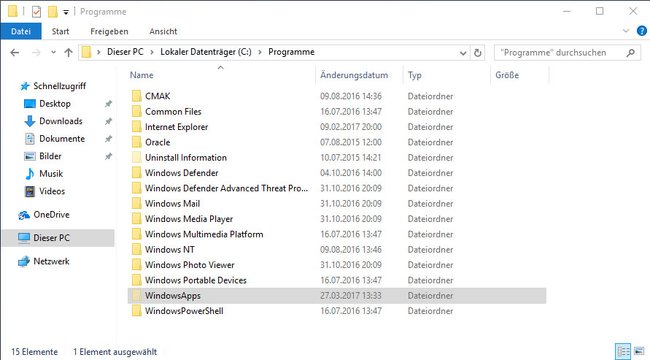Select the Internet Explorer folder icon
The image size is (650, 360).
(x=136, y=127)
